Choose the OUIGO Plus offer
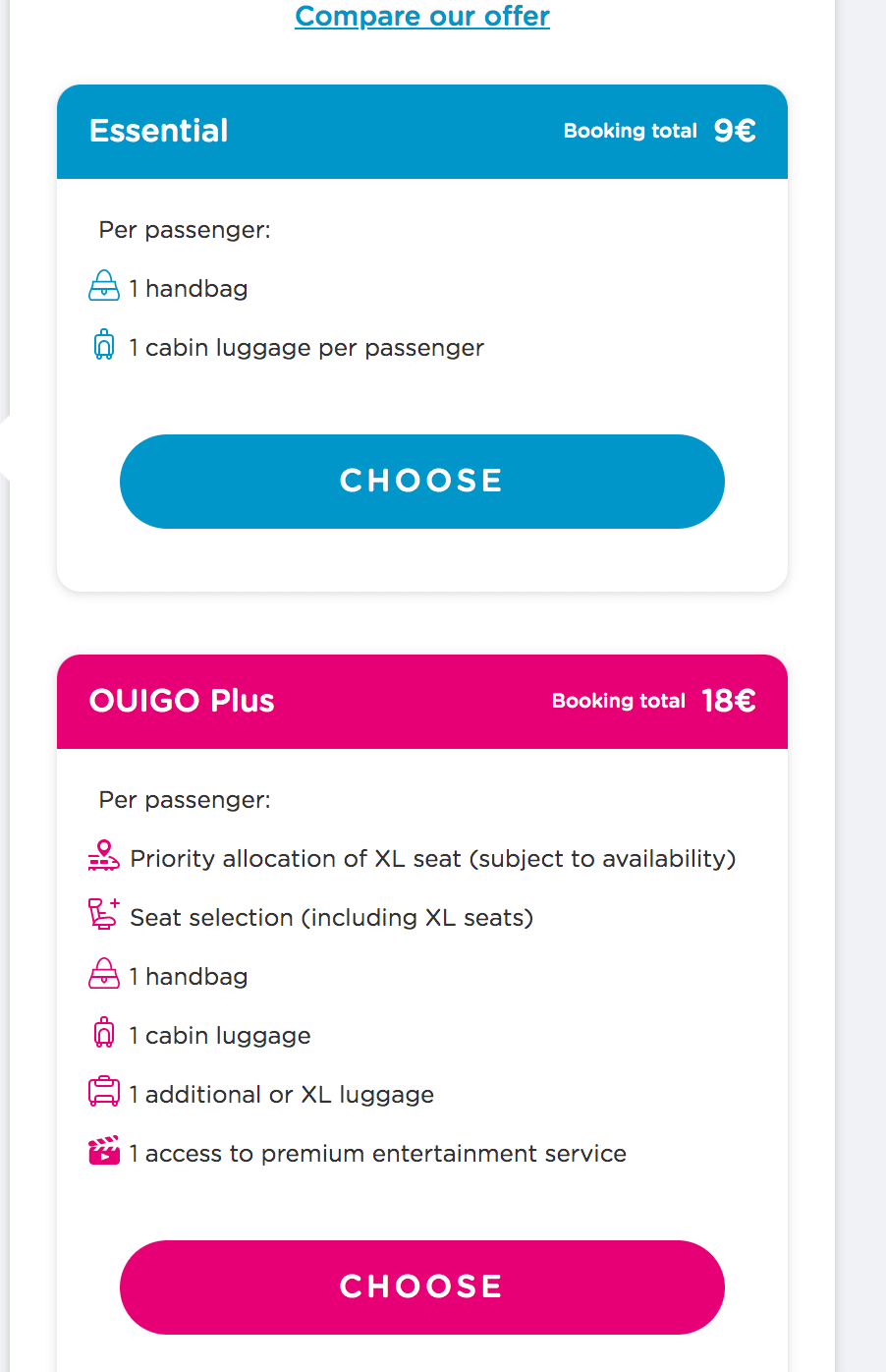Screen dimensions: 886x1372 [x=422, y=1287]
